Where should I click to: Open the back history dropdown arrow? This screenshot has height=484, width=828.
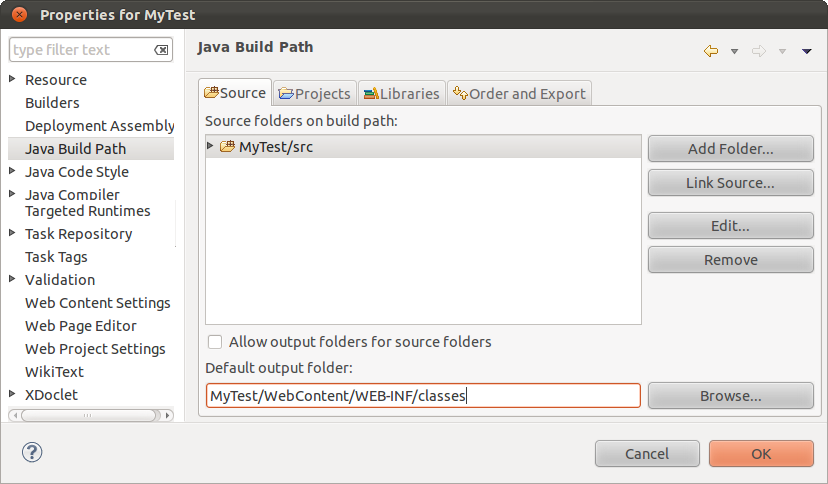(734, 52)
